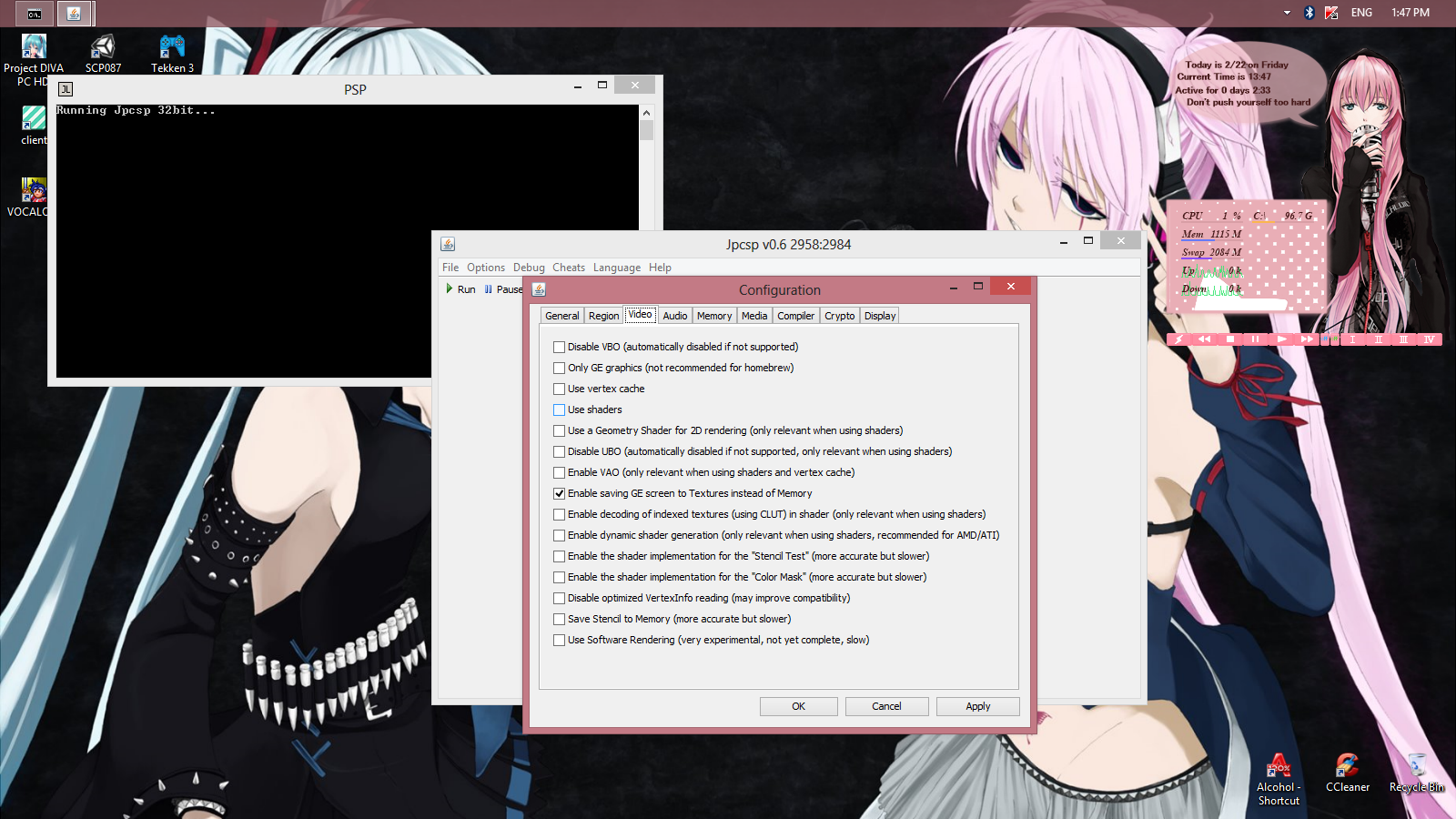Open the Display tab
1456x819 pixels.
[x=880, y=316]
